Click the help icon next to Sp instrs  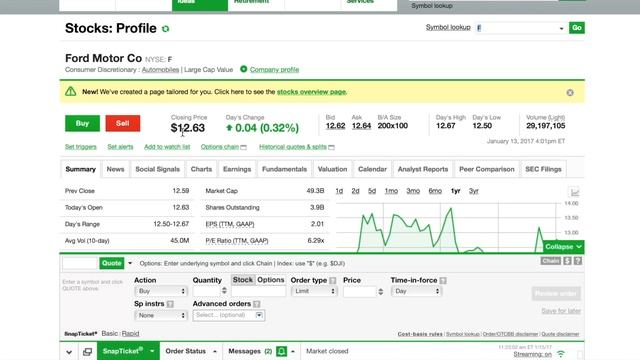[170, 304]
